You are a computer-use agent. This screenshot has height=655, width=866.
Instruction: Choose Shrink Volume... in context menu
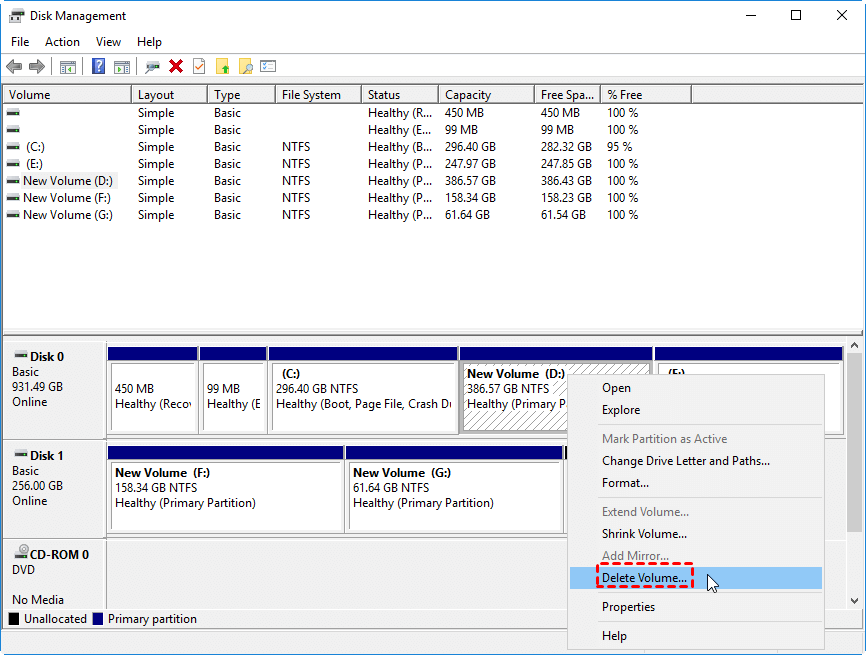(x=644, y=534)
